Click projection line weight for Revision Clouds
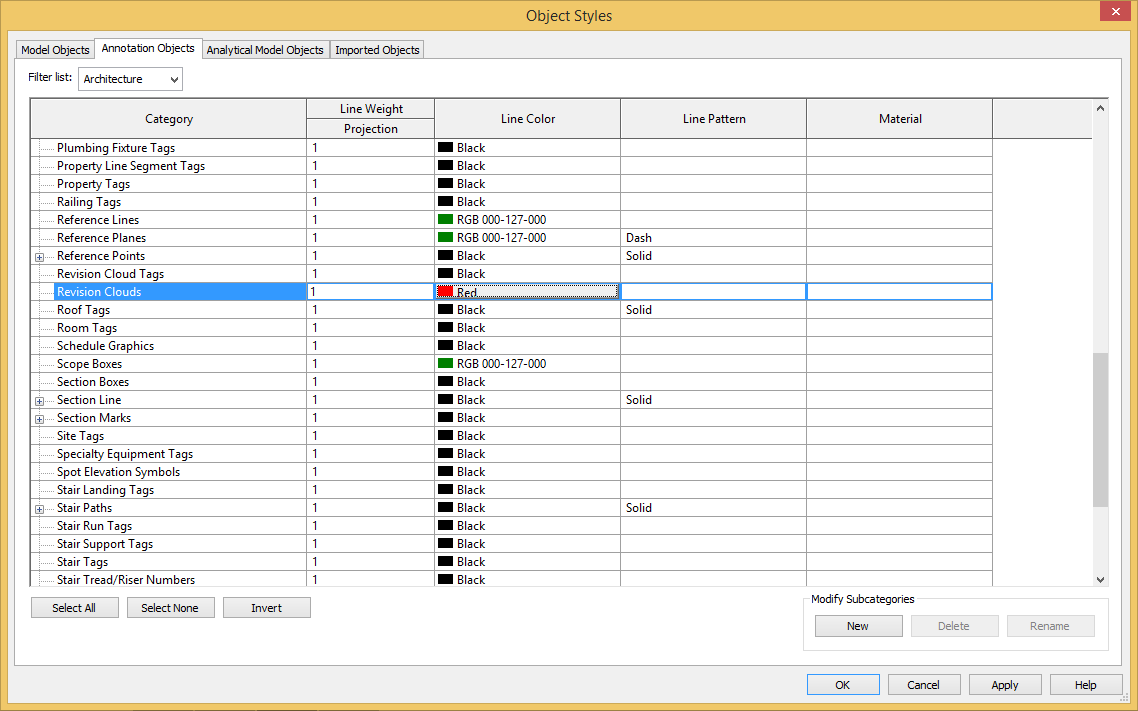Viewport: 1138px width, 711px height. [370, 292]
